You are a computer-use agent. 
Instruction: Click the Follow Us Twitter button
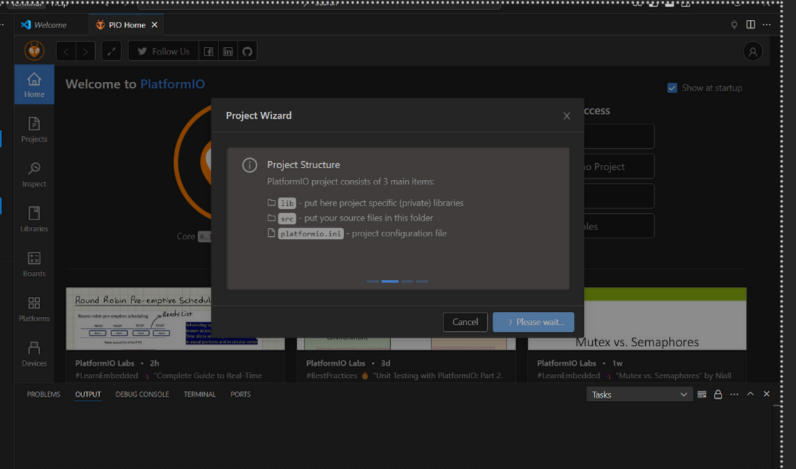coord(163,51)
